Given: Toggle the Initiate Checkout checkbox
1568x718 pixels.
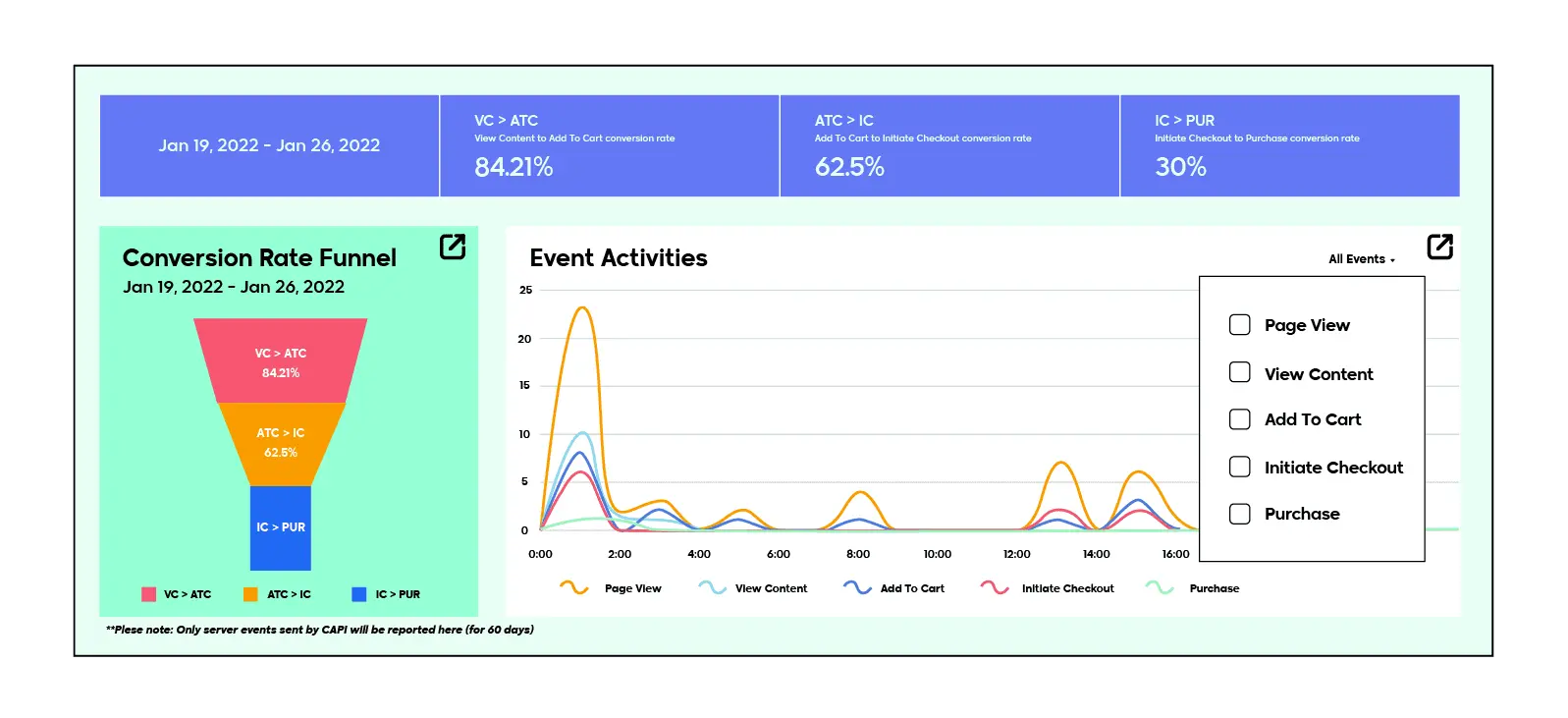Looking at the screenshot, I should [x=1240, y=468].
